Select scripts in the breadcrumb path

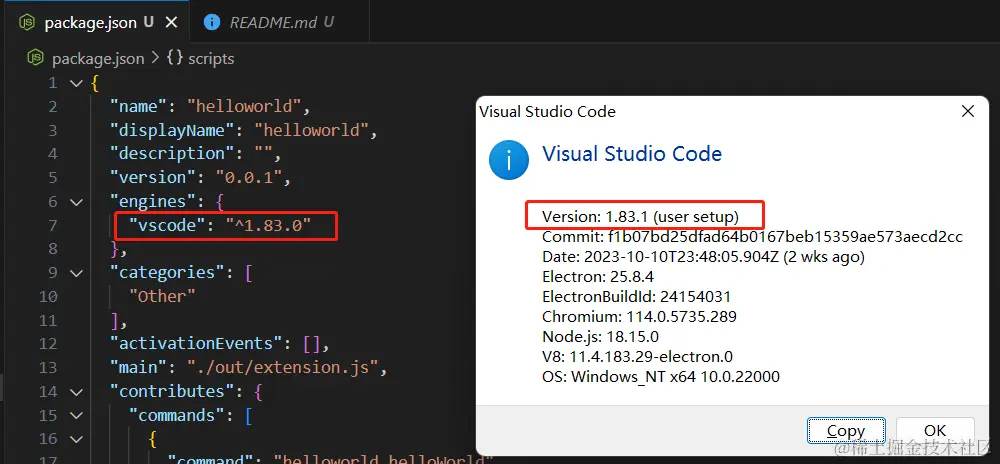(x=211, y=59)
